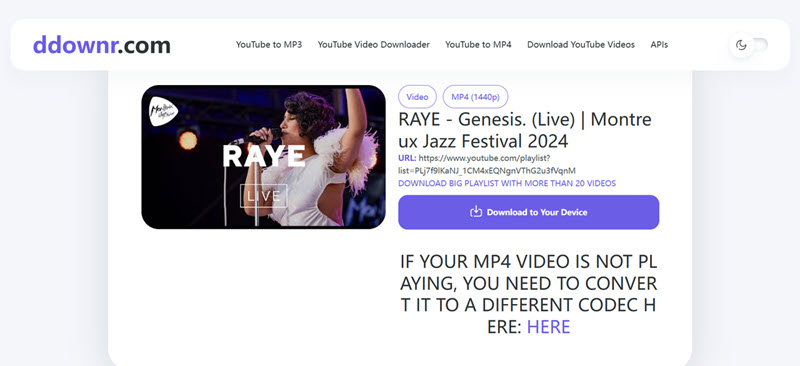The height and width of the screenshot is (366, 800).
Task: Open Download Big Playlist With More Than 20 Videos link
Action: point(507,183)
